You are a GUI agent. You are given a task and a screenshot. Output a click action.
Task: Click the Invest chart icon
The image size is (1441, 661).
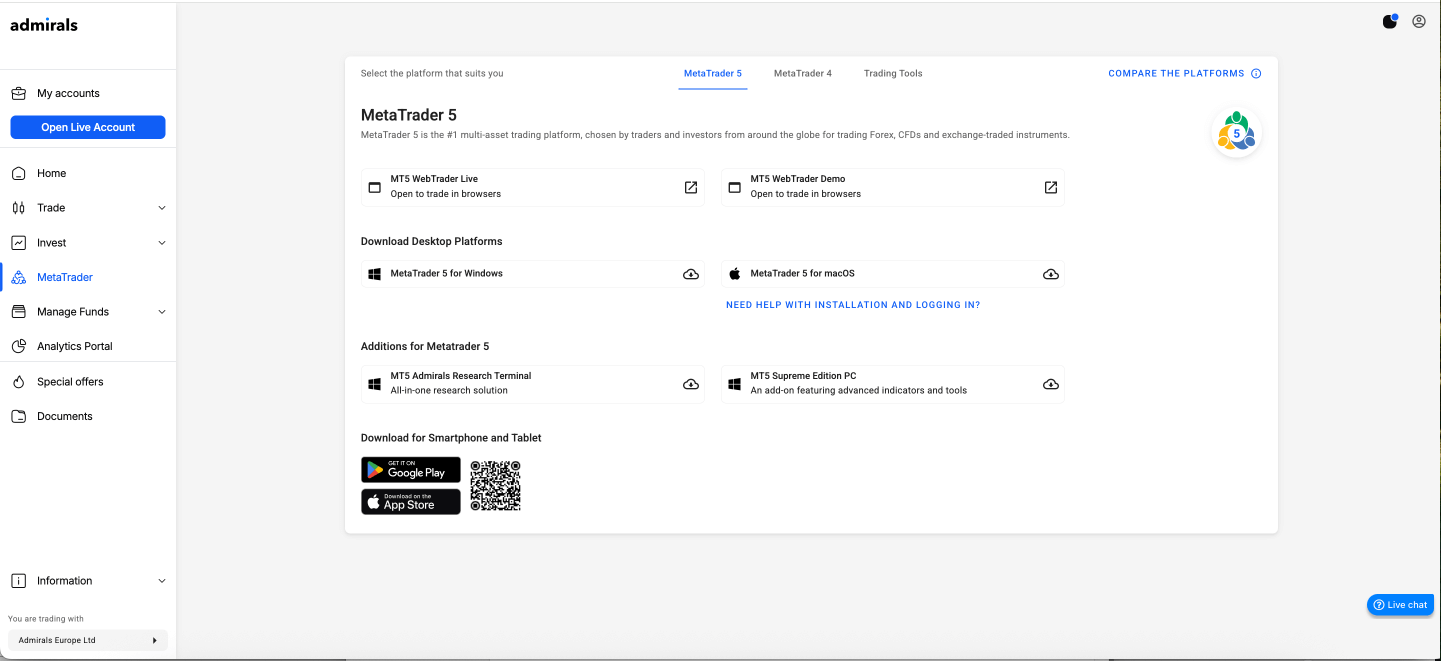click(18, 243)
